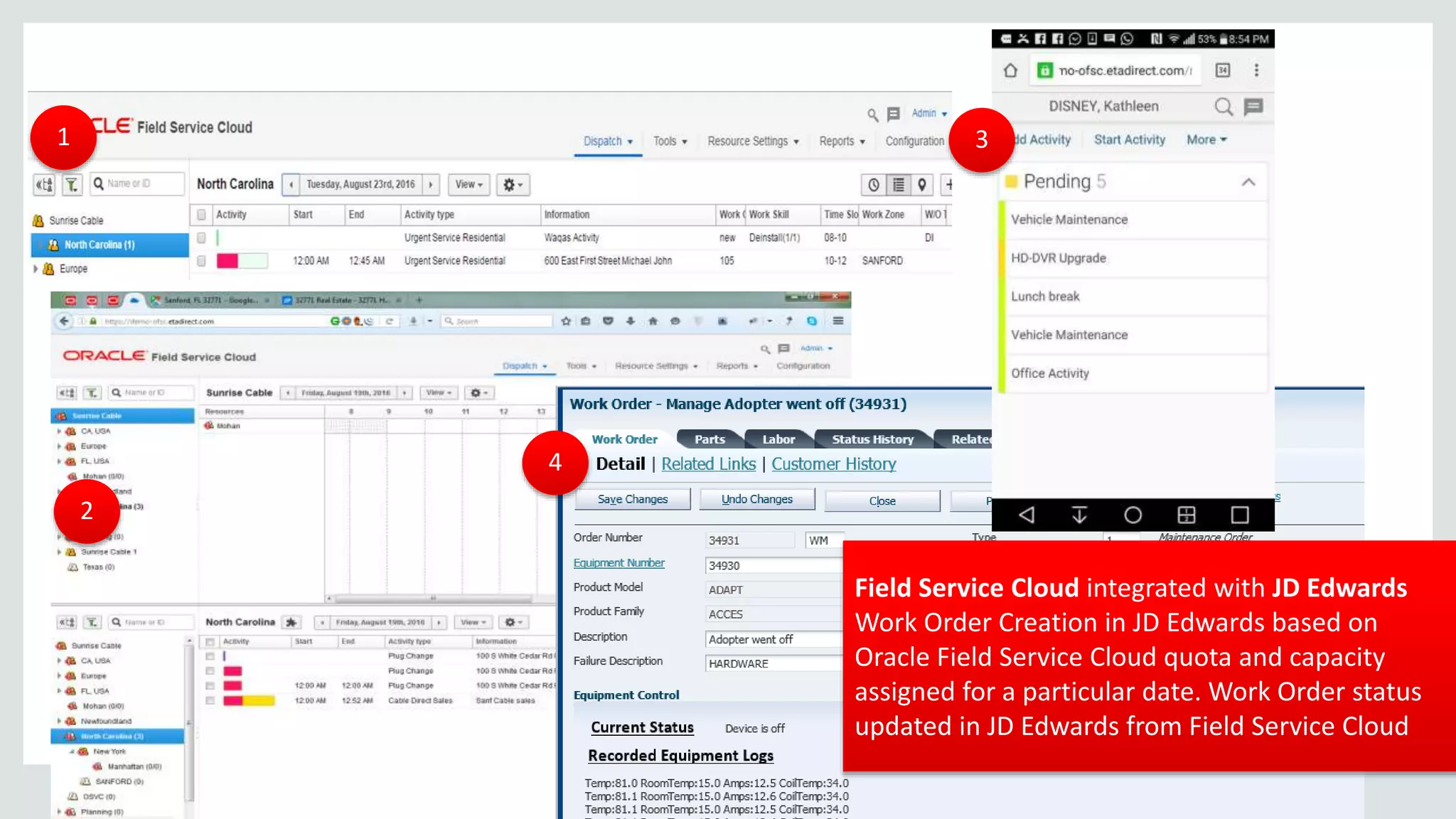
Task: Tick checkbox for Waqas Activity row
Action: click(201, 237)
